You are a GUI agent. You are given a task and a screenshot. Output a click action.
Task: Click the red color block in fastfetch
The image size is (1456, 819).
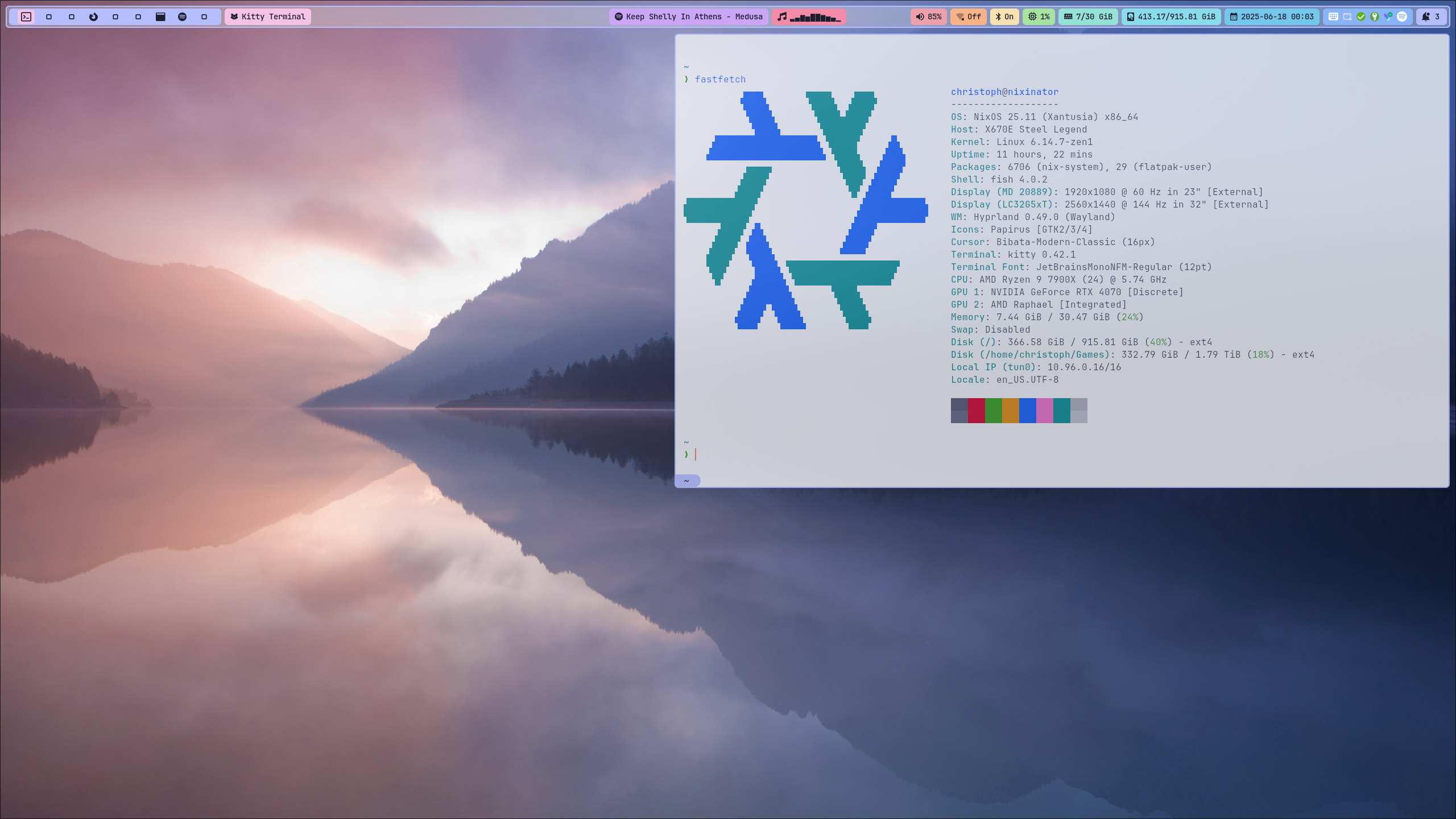(976, 411)
